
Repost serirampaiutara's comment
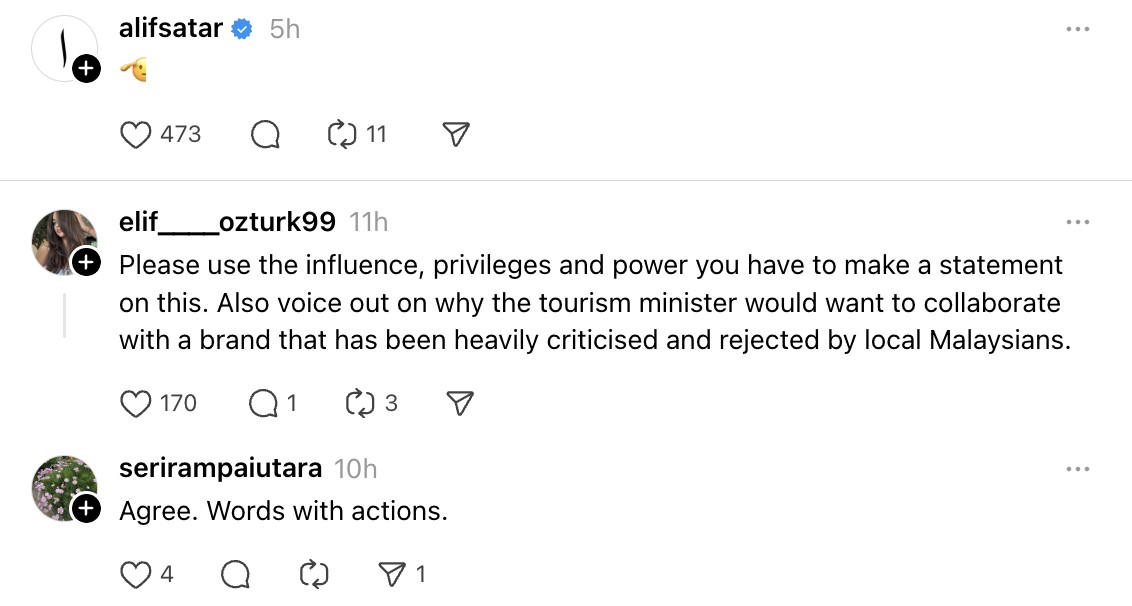(314, 574)
